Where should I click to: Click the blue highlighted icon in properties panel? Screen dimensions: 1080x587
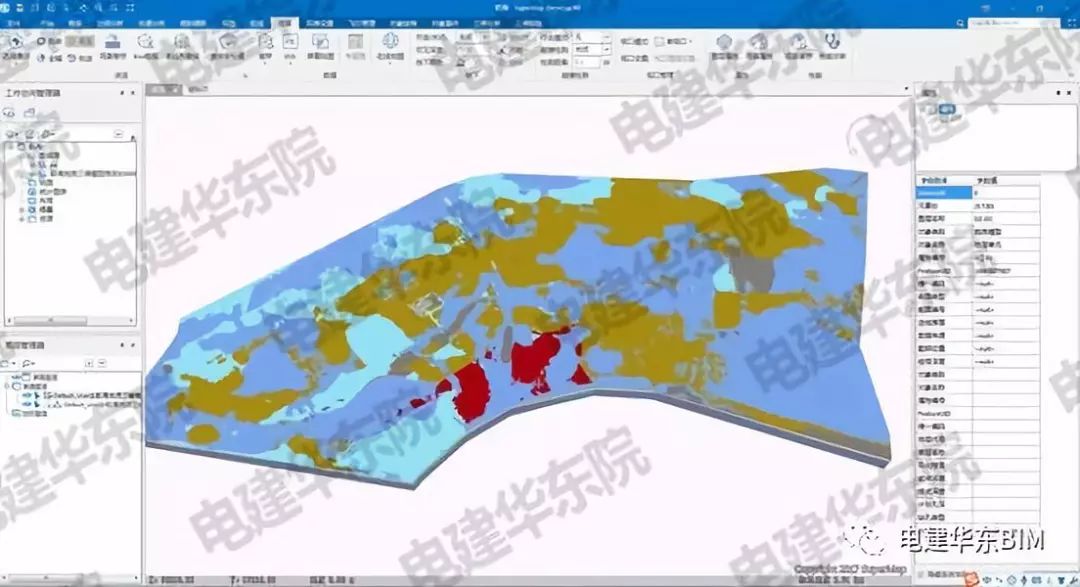(x=948, y=109)
